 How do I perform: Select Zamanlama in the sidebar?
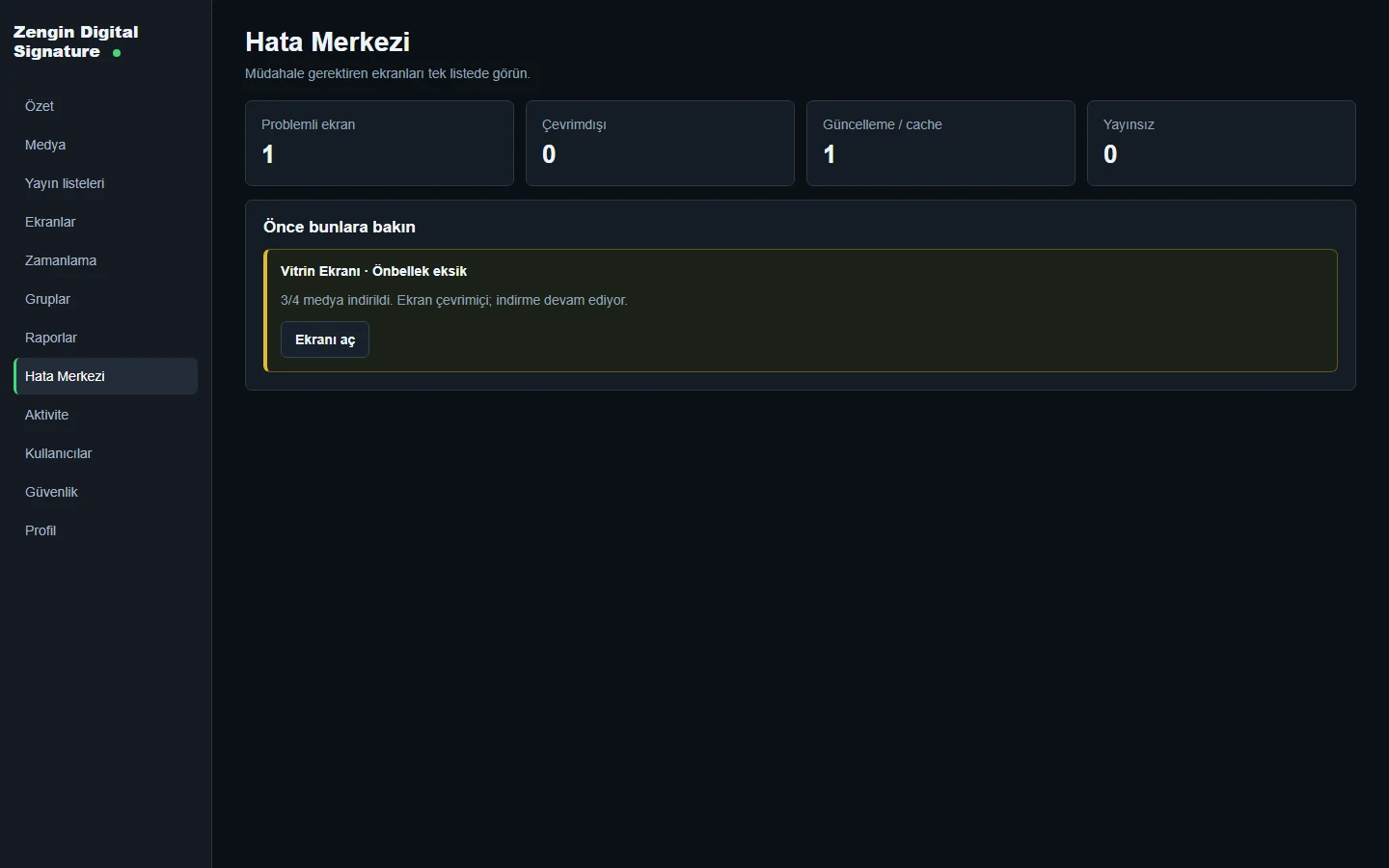105,260
